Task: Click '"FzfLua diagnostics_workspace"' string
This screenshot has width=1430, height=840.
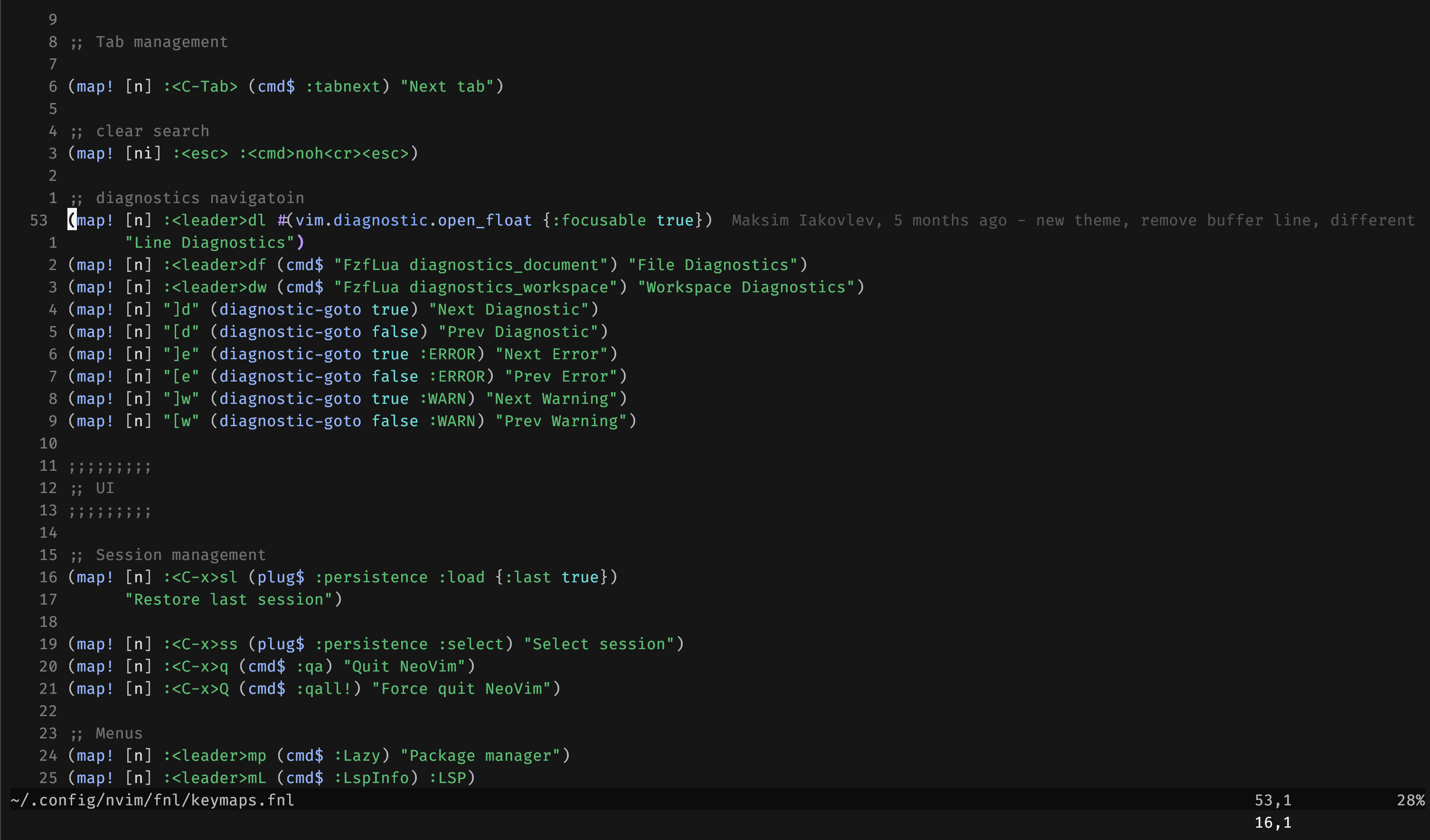Action: [x=476, y=287]
